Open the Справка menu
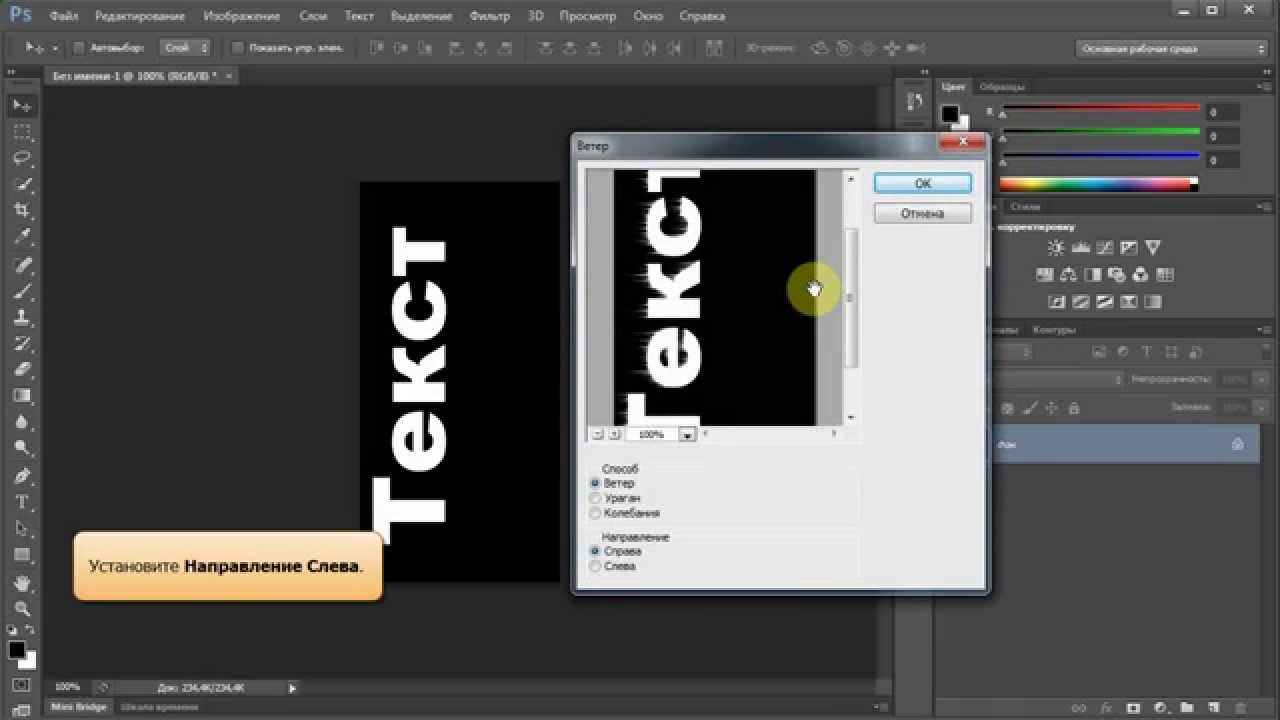 (703, 16)
